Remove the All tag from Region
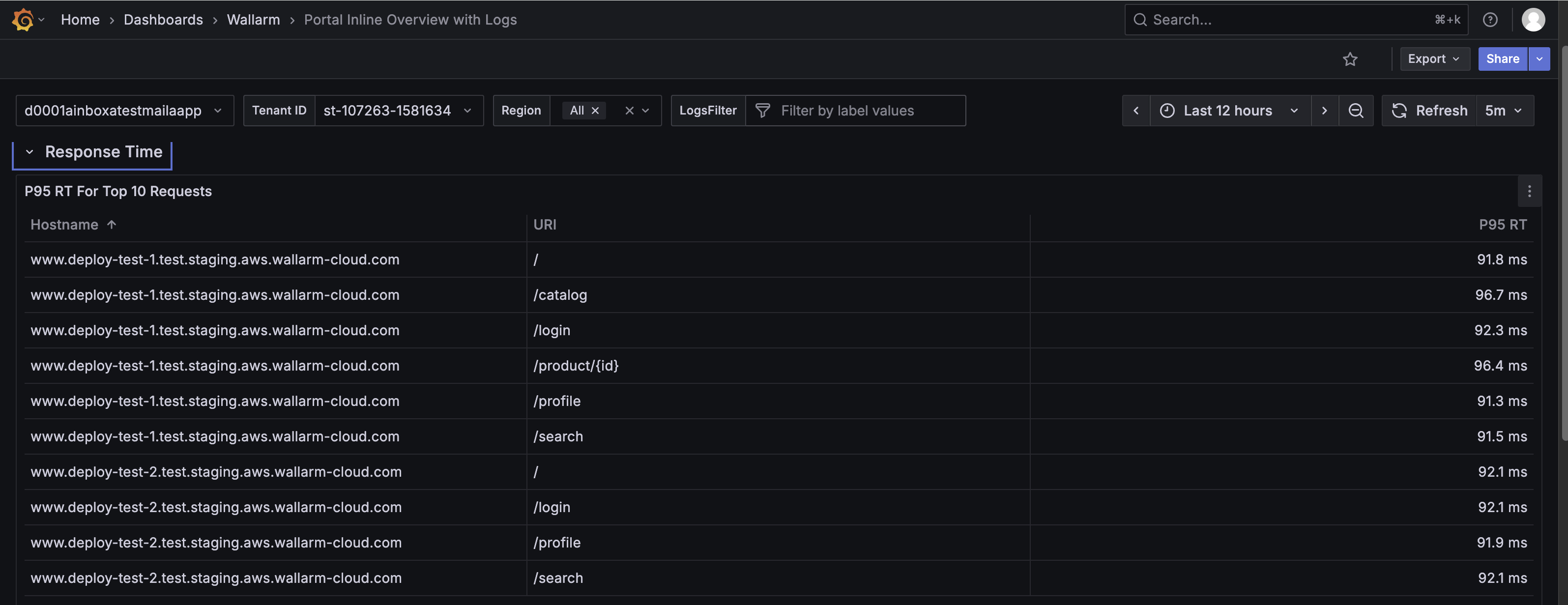Viewport: 1568px width, 605px height. [595, 111]
